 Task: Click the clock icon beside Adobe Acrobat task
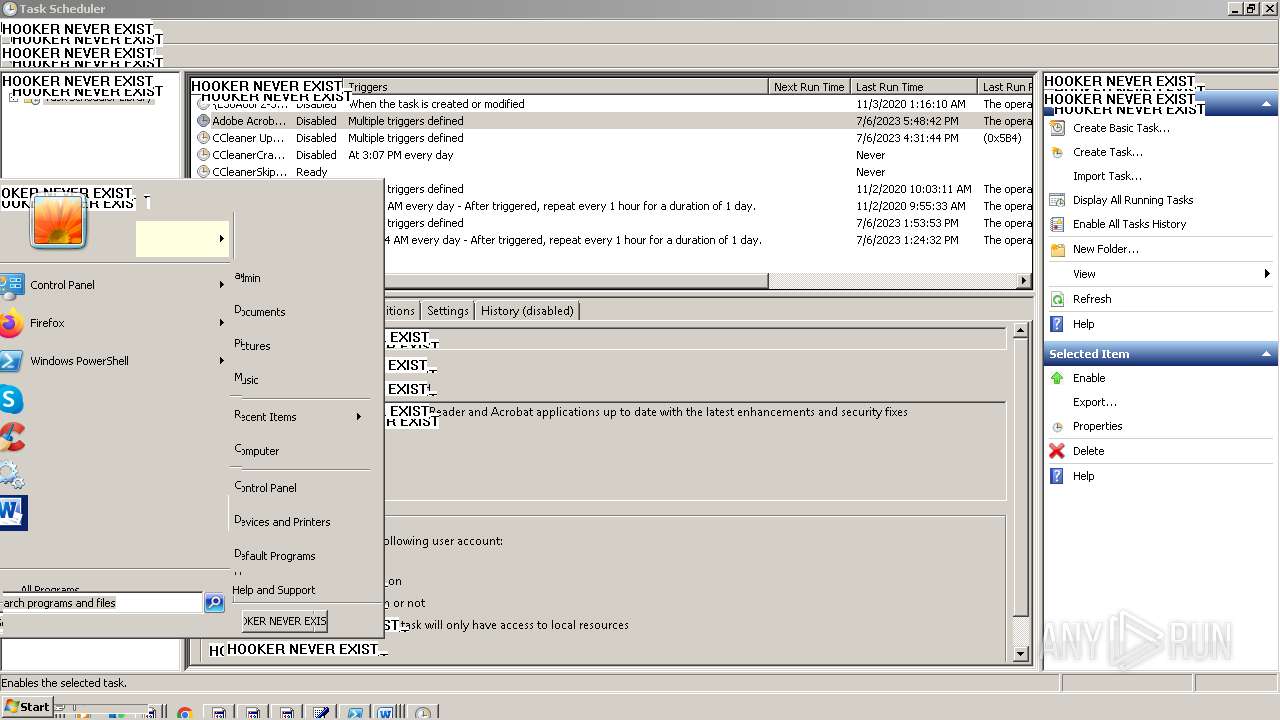pyautogui.click(x=203, y=121)
